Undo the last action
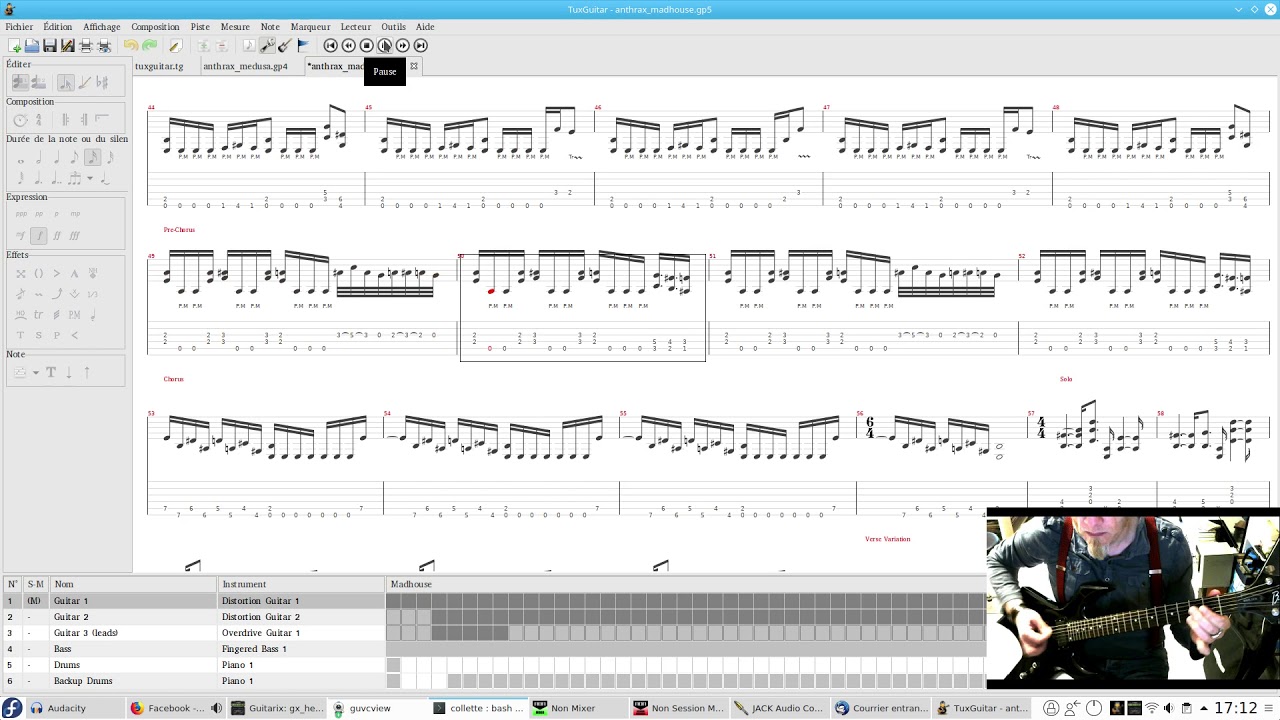Image resolution: width=1280 pixels, height=720 pixels. 131,45
